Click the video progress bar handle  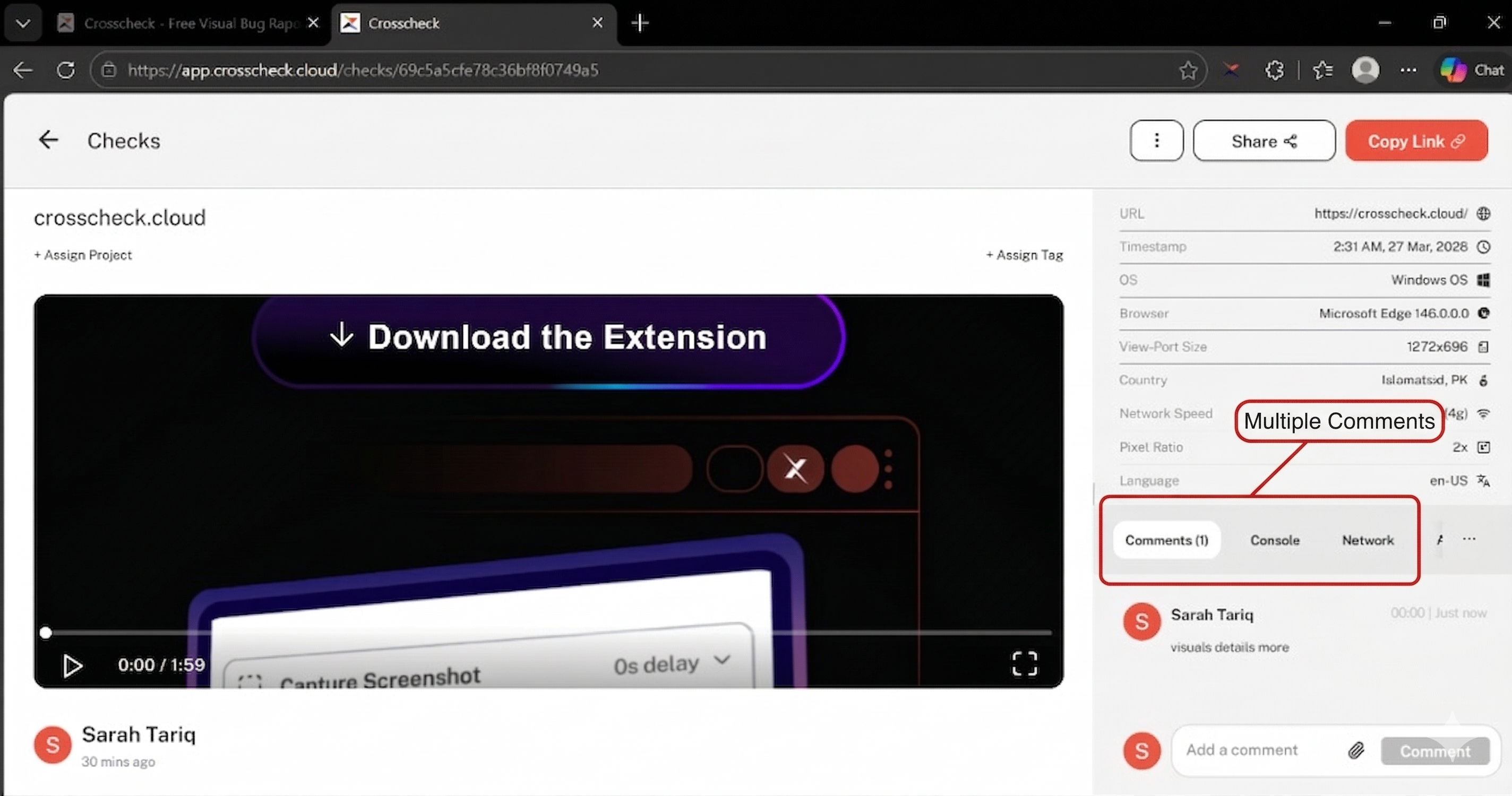[x=46, y=633]
